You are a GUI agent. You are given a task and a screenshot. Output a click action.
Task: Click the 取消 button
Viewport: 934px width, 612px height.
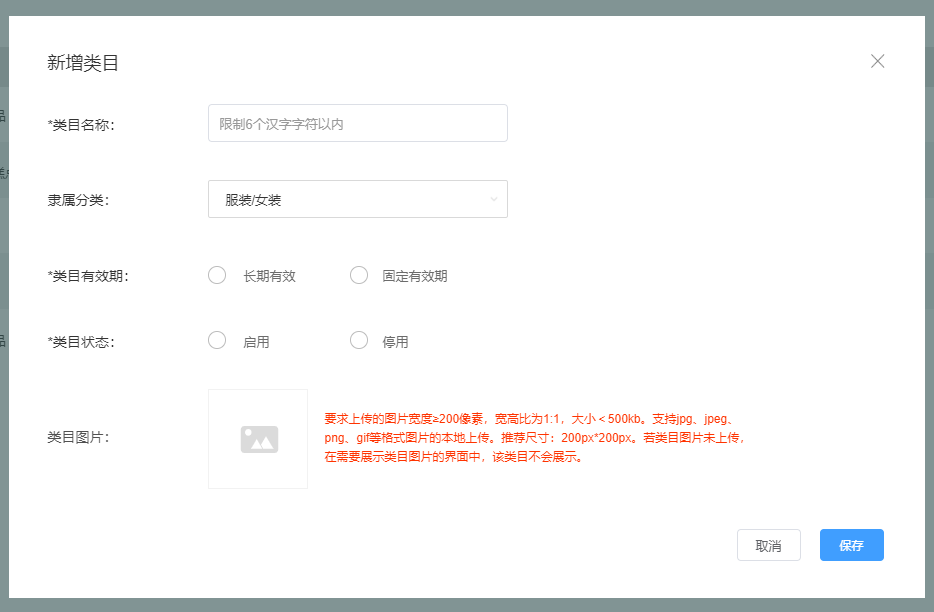click(768, 545)
